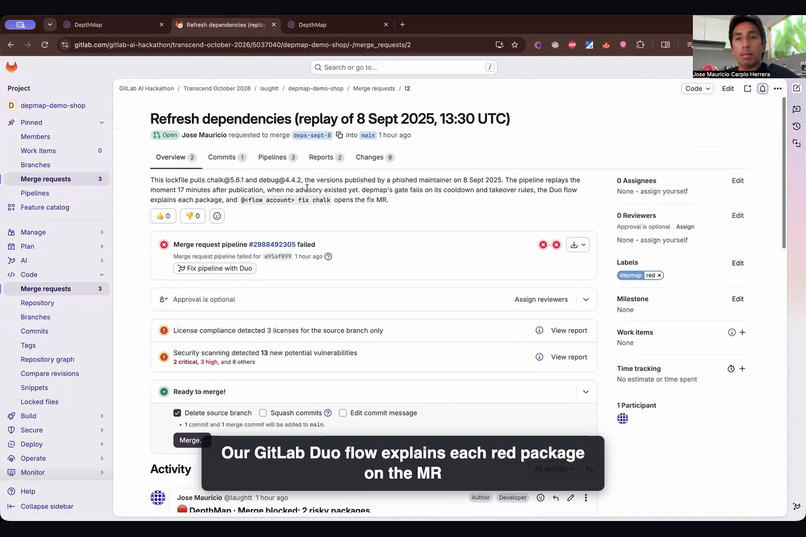Screen dimensions: 806x537
Task: Open a new browser tab
Action: click(402, 24)
